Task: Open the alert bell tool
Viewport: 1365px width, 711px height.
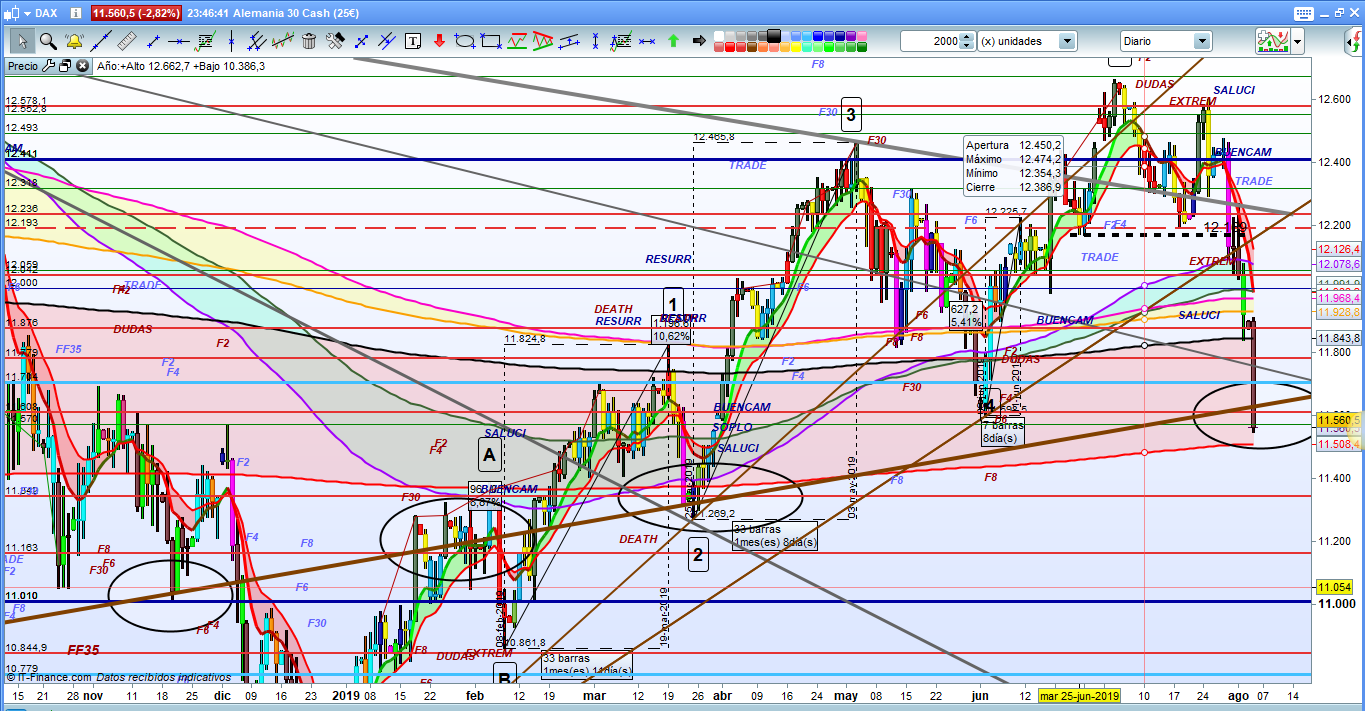Action: [74, 41]
